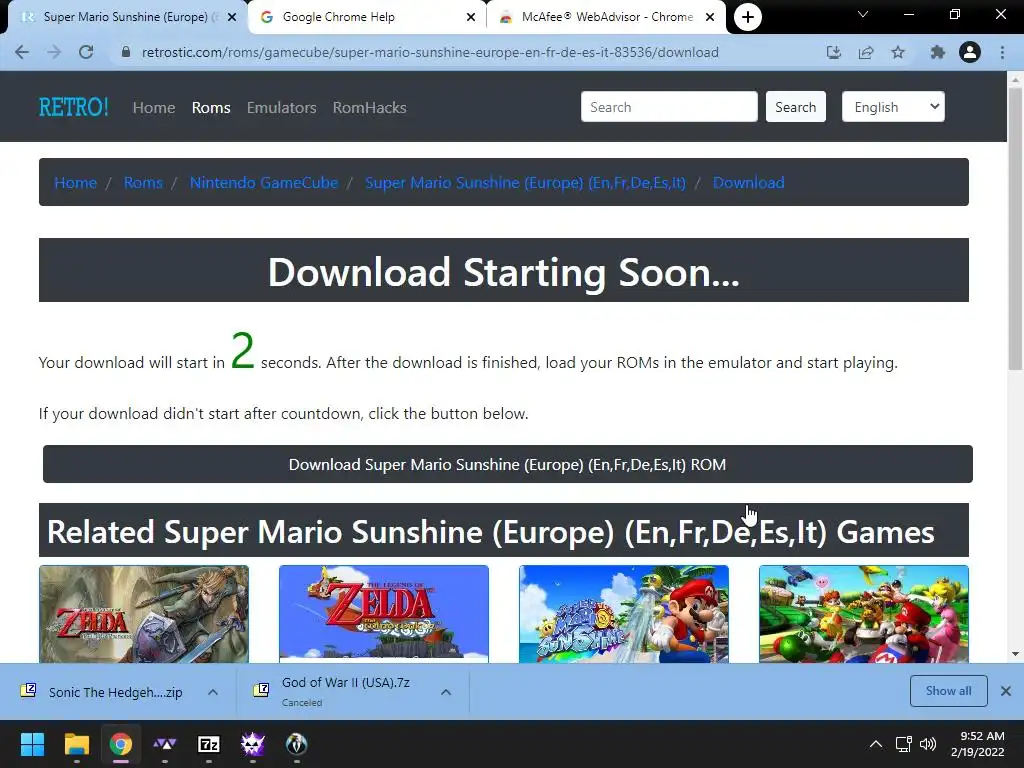The width and height of the screenshot is (1024, 768).
Task: Click the Nintendo GameCube breadcrumb link
Action: click(x=264, y=183)
